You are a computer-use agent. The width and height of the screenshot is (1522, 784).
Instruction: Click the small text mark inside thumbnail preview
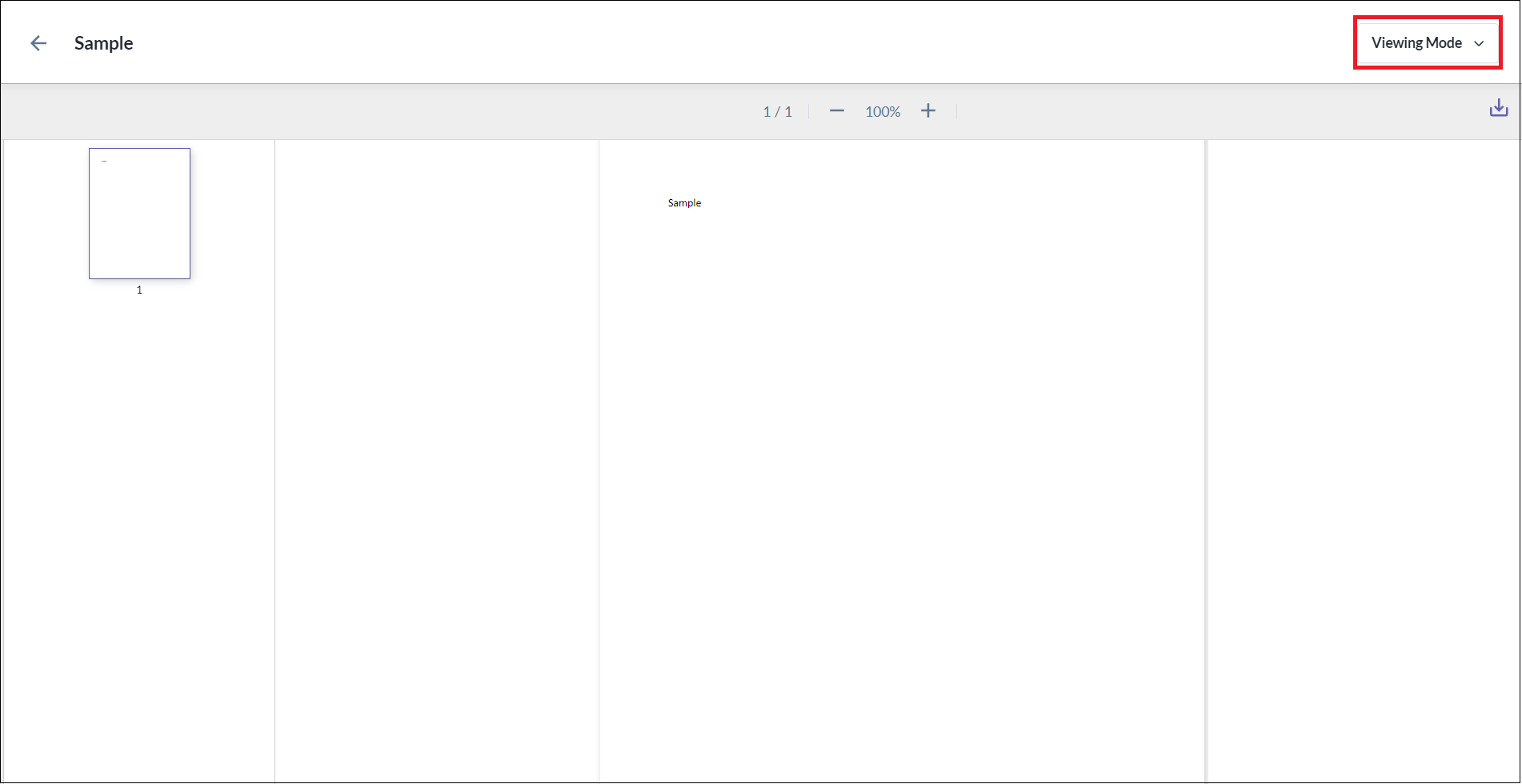(104, 162)
